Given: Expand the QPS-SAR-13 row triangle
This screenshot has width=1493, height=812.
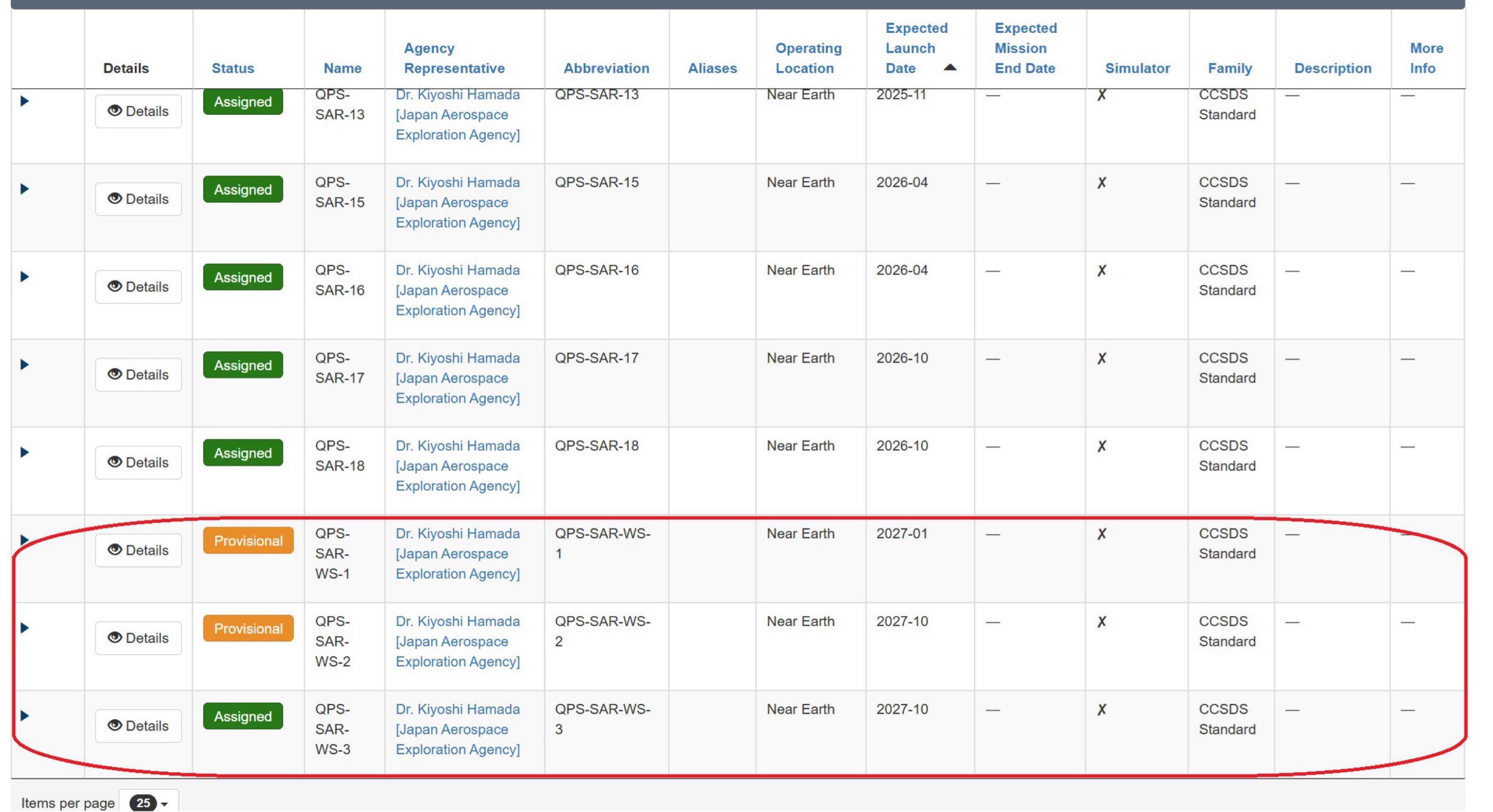Looking at the screenshot, I should [24, 101].
